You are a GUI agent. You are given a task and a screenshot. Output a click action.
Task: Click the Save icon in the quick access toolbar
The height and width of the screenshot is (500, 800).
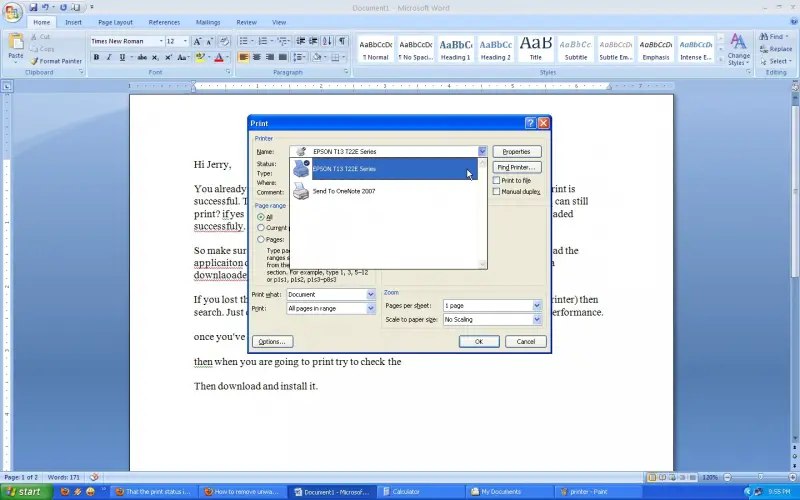[x=33, y=7]
